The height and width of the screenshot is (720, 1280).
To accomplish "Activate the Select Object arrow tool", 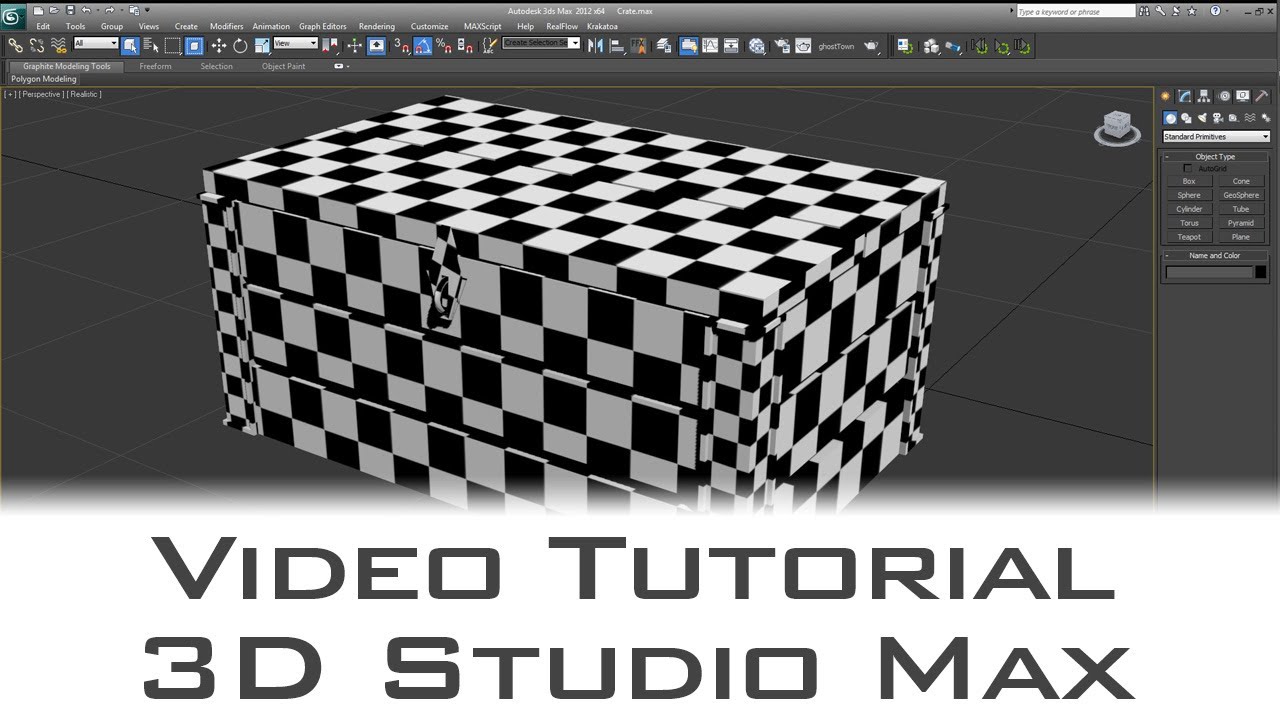I will point(130,45).
